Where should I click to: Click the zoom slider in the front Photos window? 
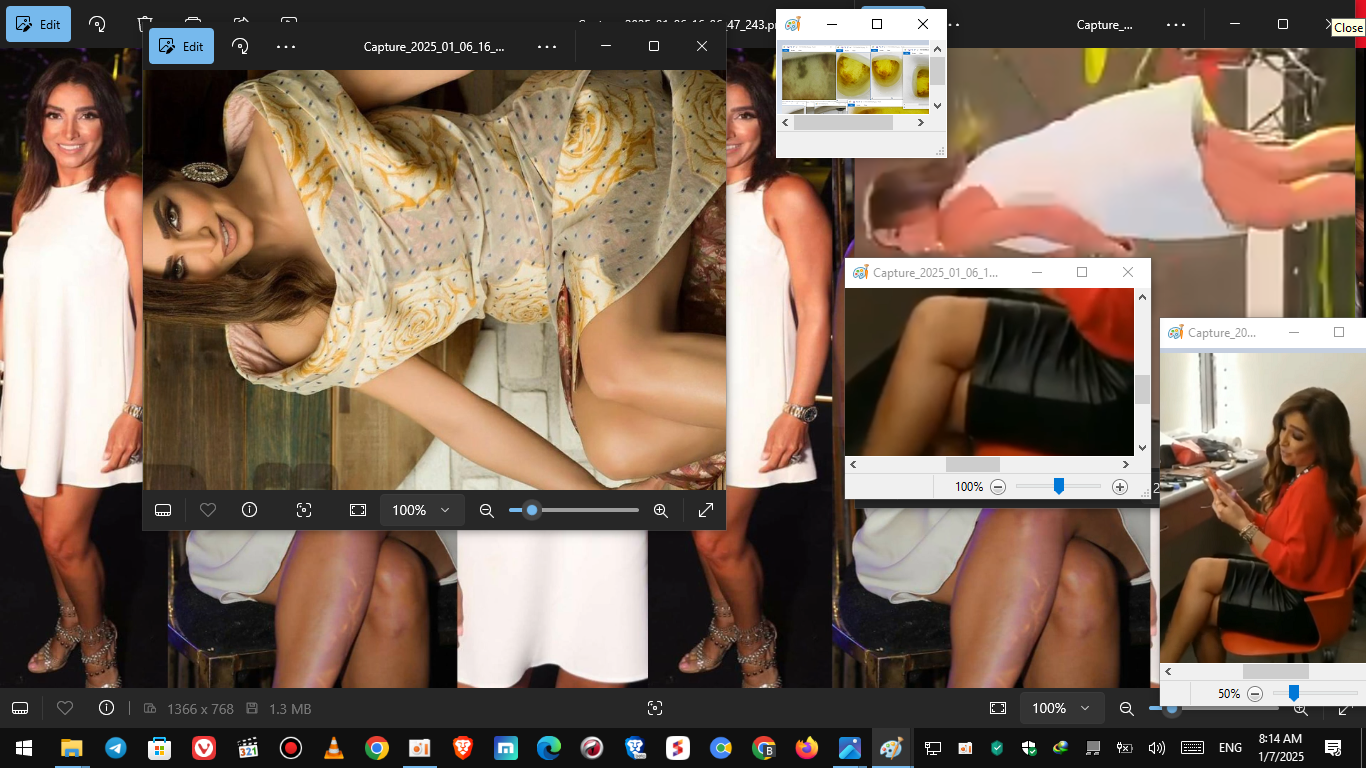(574, 510)
